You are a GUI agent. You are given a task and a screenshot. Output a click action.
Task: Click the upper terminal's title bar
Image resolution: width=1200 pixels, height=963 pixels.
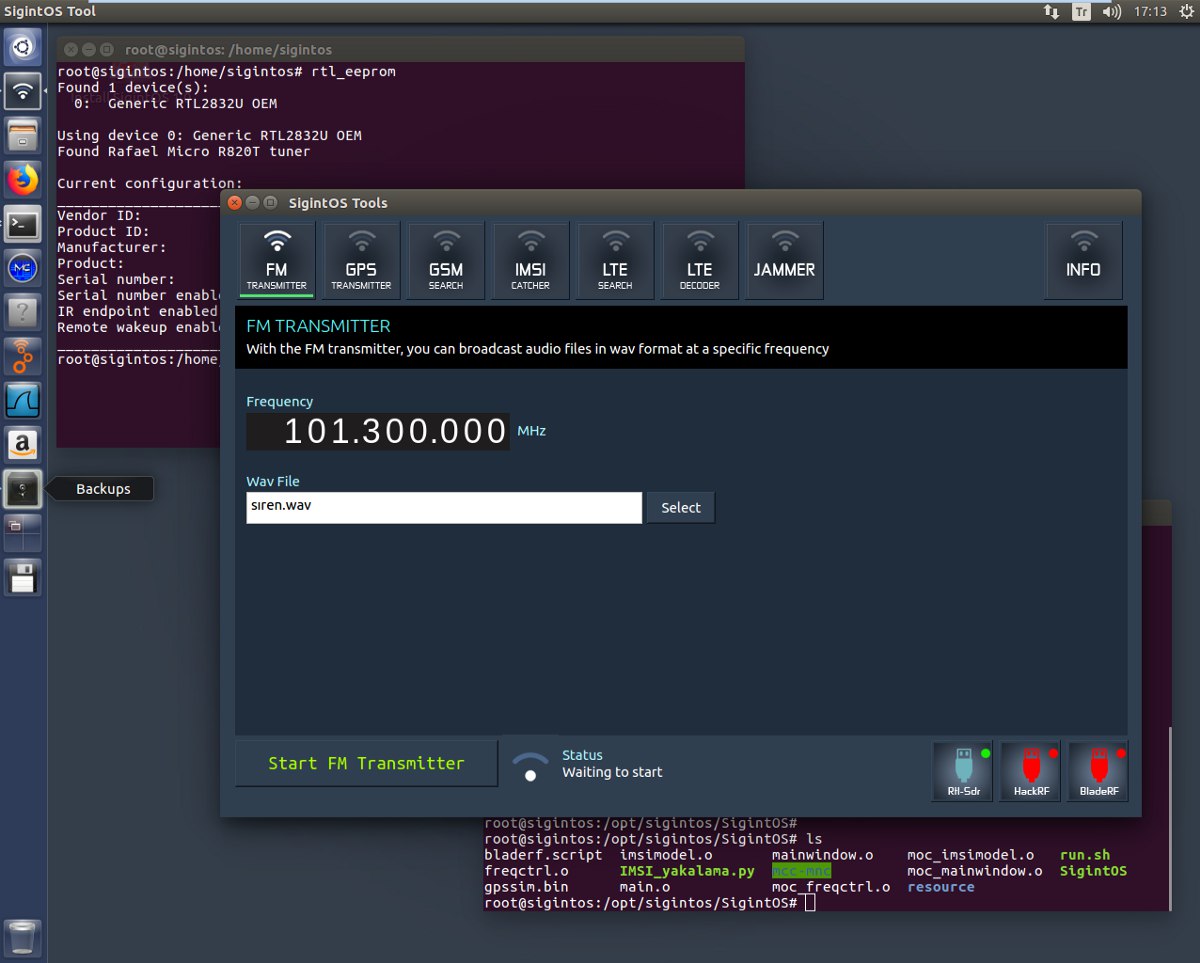click(400, 49)
